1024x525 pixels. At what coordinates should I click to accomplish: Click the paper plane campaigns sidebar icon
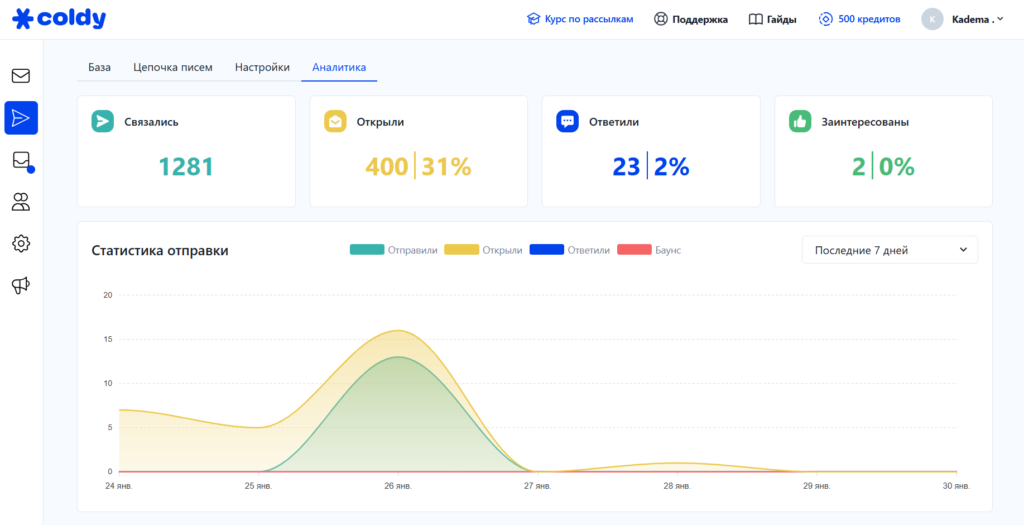20,118
